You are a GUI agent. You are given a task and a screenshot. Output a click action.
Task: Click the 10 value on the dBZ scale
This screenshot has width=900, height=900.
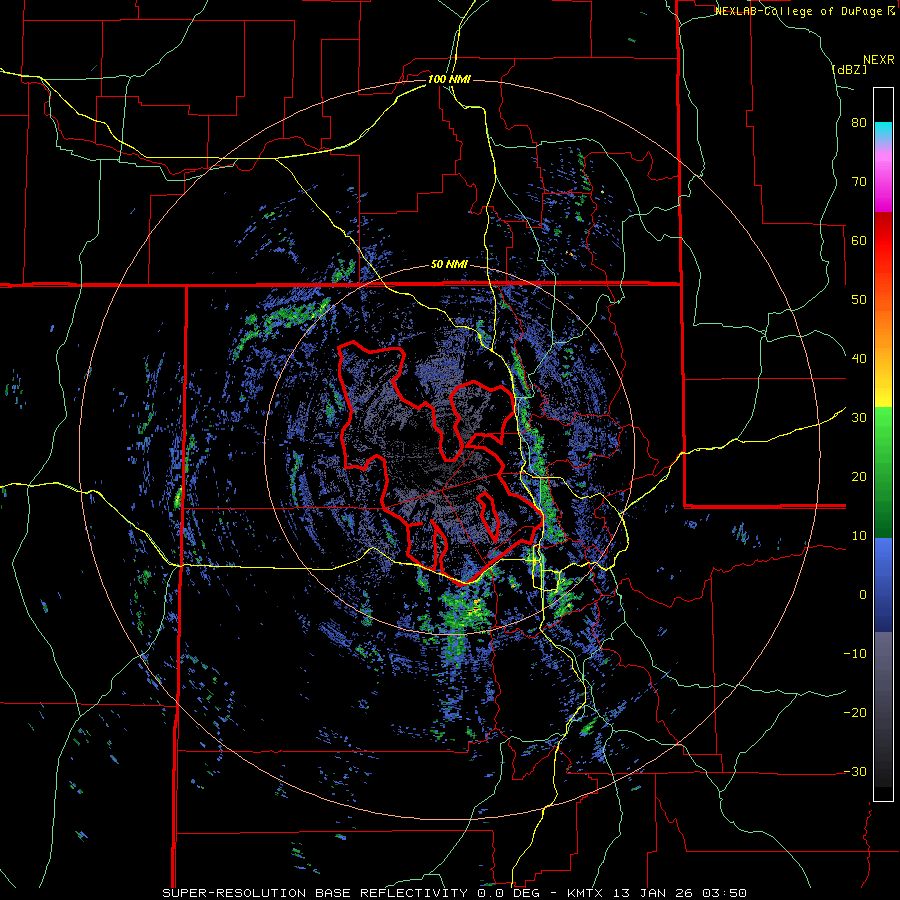coord(859,536)
